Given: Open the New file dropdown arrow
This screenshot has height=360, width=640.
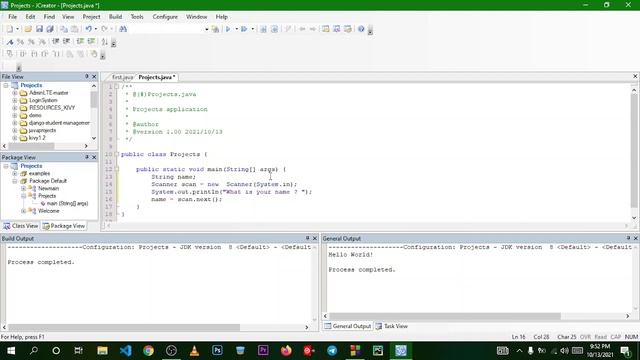Looking at the screenshot, I should (17, 29).
